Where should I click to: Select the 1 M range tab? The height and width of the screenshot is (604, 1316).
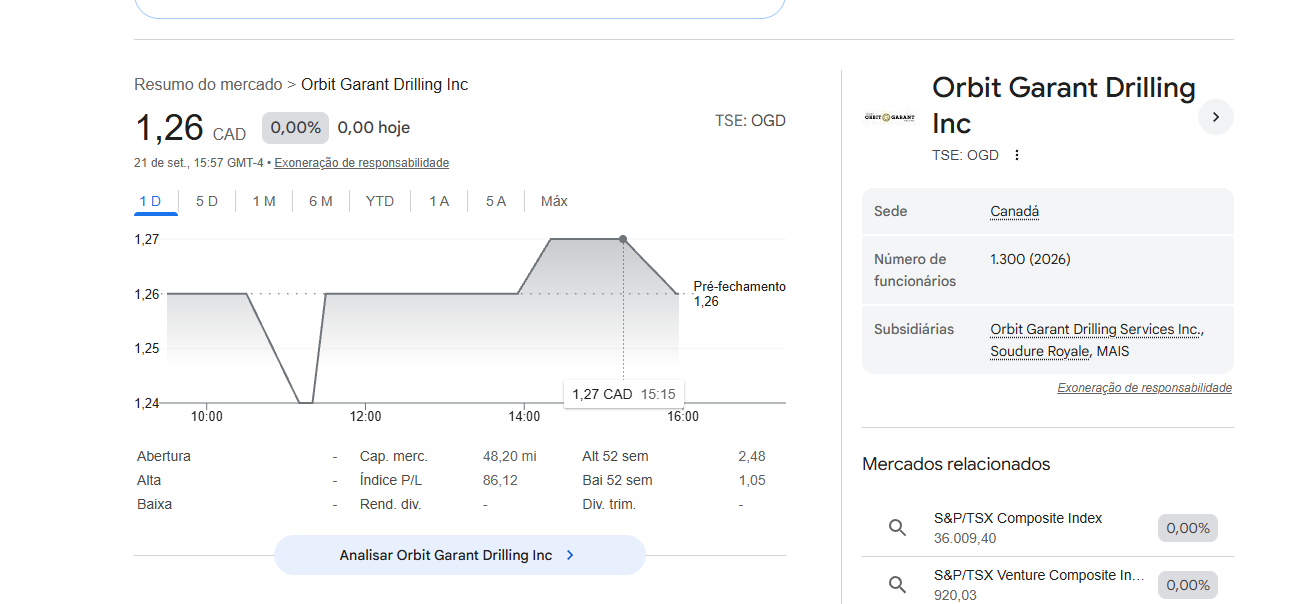tap(264, 201)
